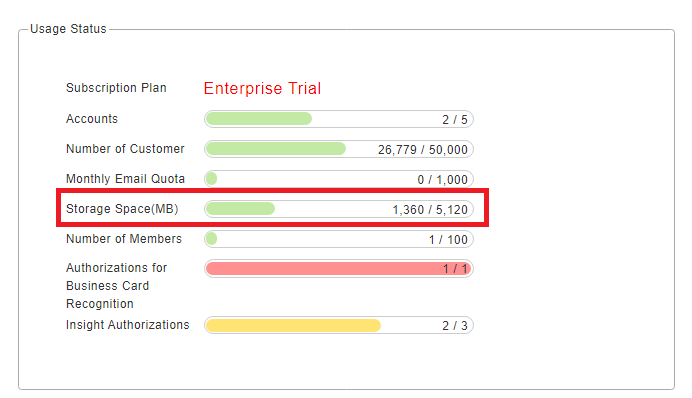The image size is (692, 398).
Task: Click the Usage Status section title
Action: [68, 29]
